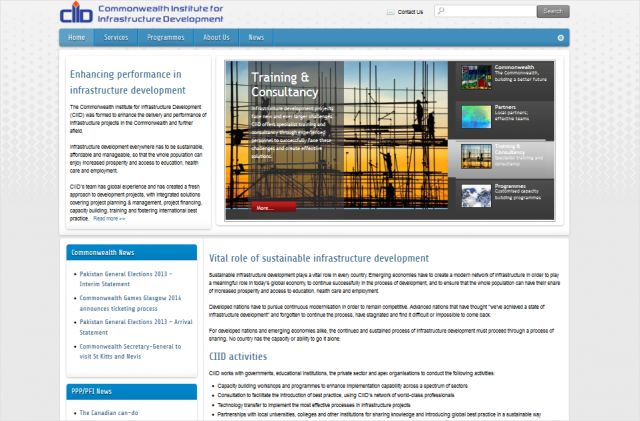Image resolution: width=640 pixels, height=421 pixels.
Task: Click the Training & Consultancy slide heading
Action: 284,85
